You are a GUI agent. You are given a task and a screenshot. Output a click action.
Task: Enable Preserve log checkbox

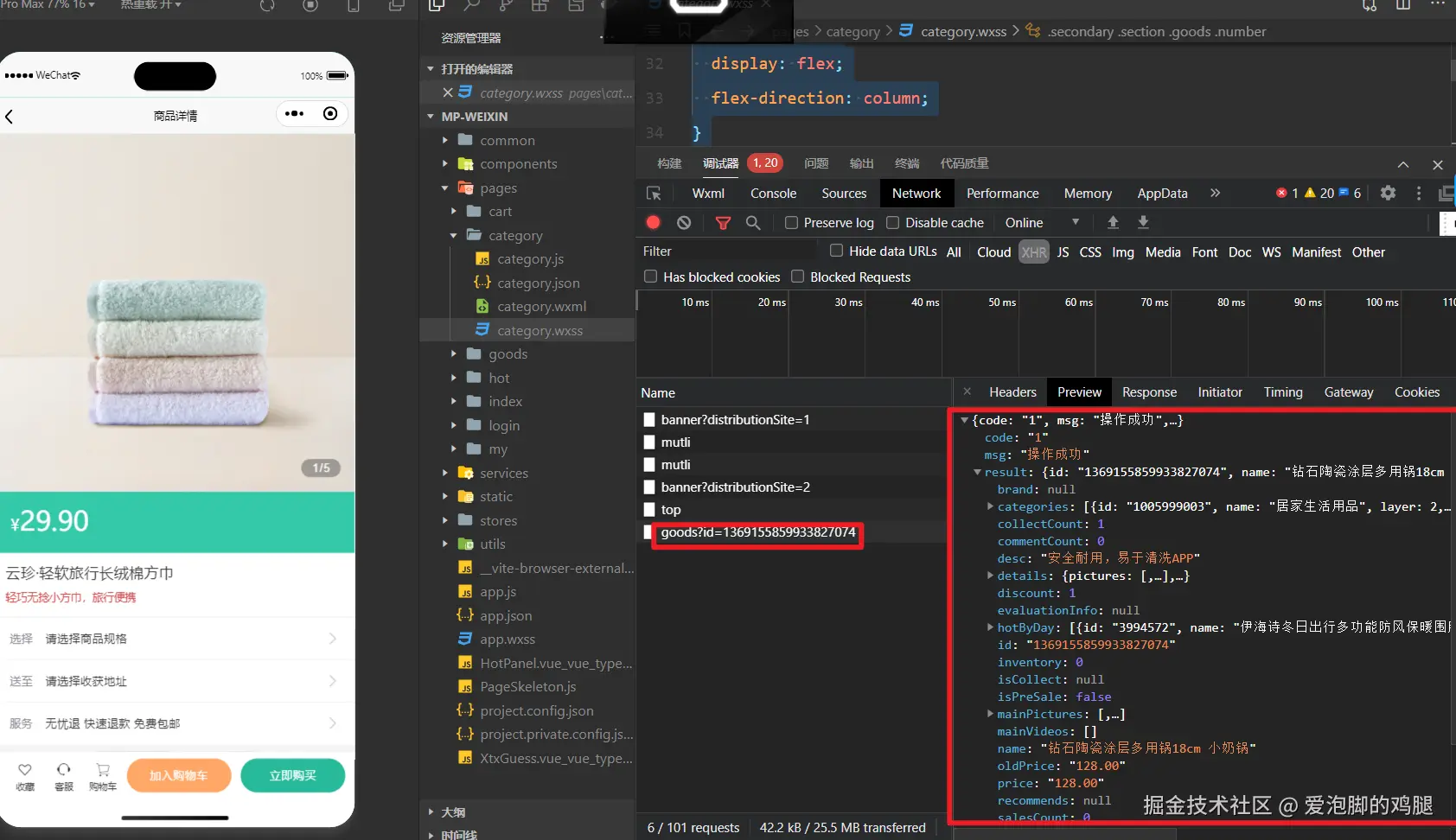pos(791,223)
